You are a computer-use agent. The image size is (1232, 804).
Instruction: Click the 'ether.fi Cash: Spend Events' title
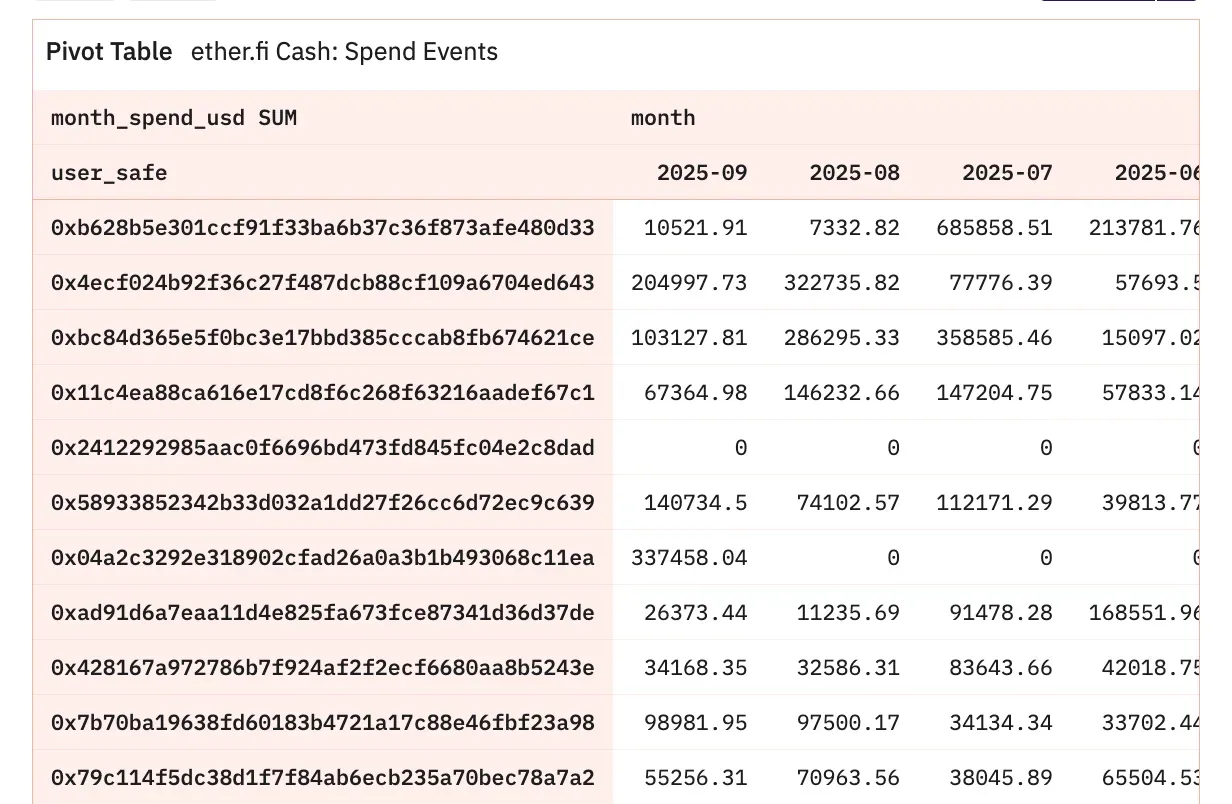344,52
